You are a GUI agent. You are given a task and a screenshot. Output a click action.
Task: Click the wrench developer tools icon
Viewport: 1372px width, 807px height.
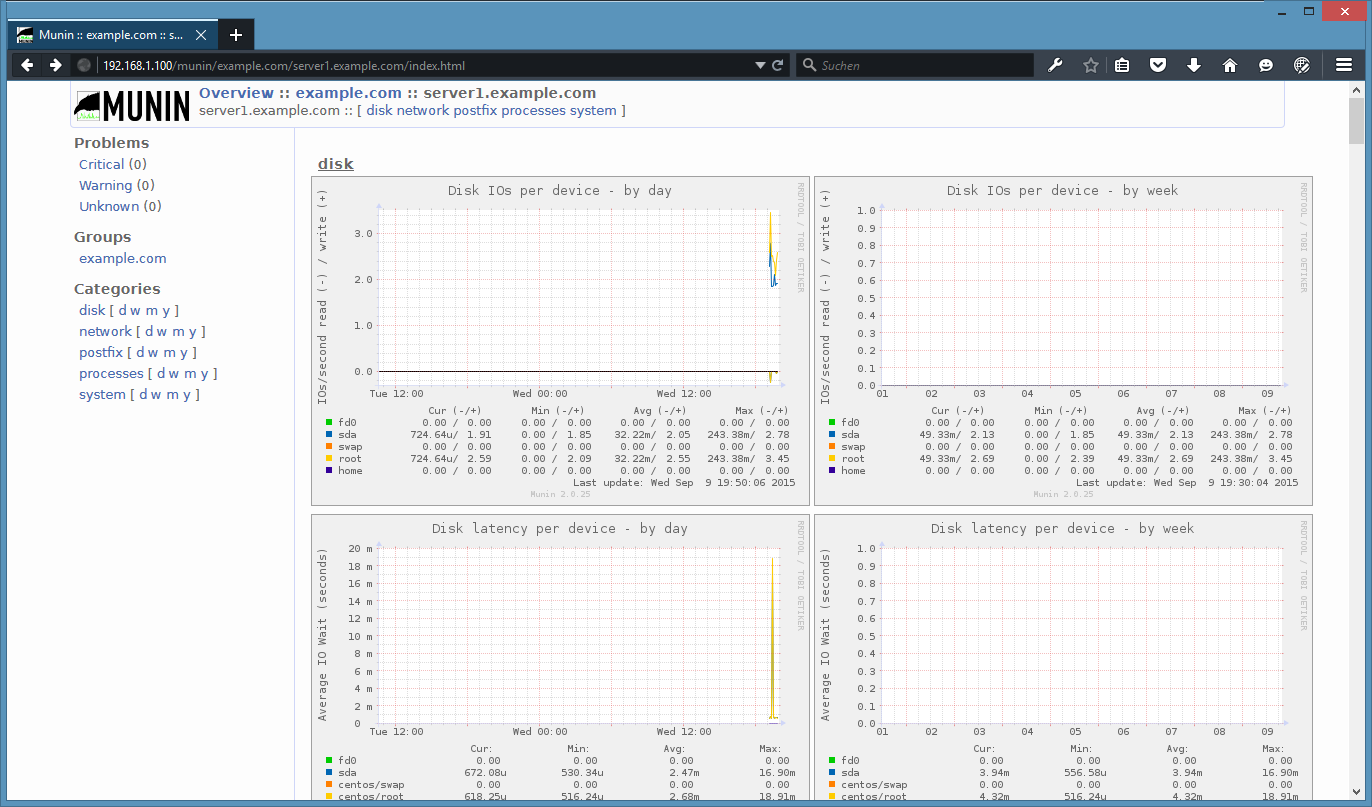click(x=1055, y=65)
